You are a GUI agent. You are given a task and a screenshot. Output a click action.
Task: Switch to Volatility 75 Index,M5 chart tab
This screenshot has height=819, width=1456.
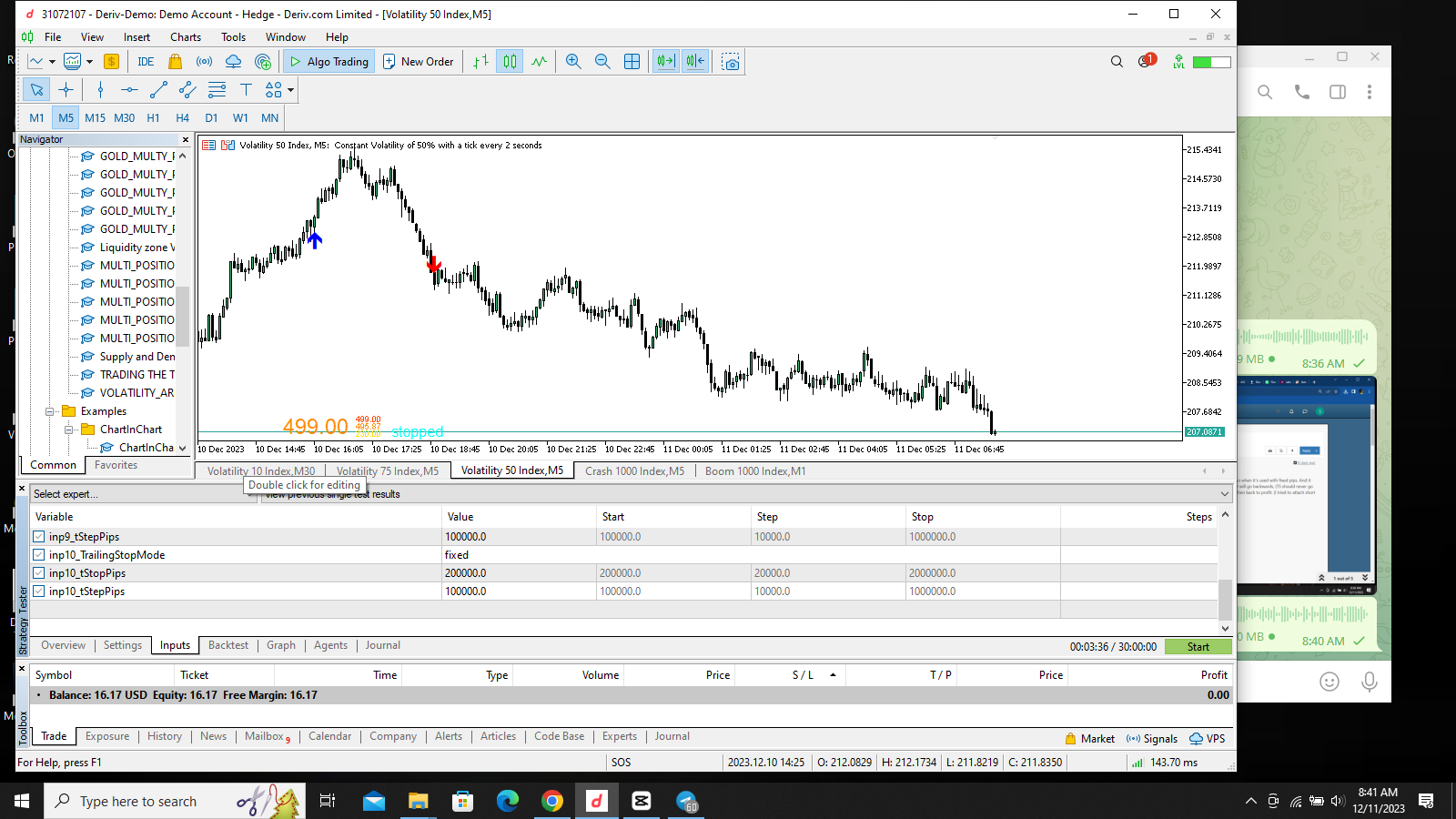click(x=388, y=471)
